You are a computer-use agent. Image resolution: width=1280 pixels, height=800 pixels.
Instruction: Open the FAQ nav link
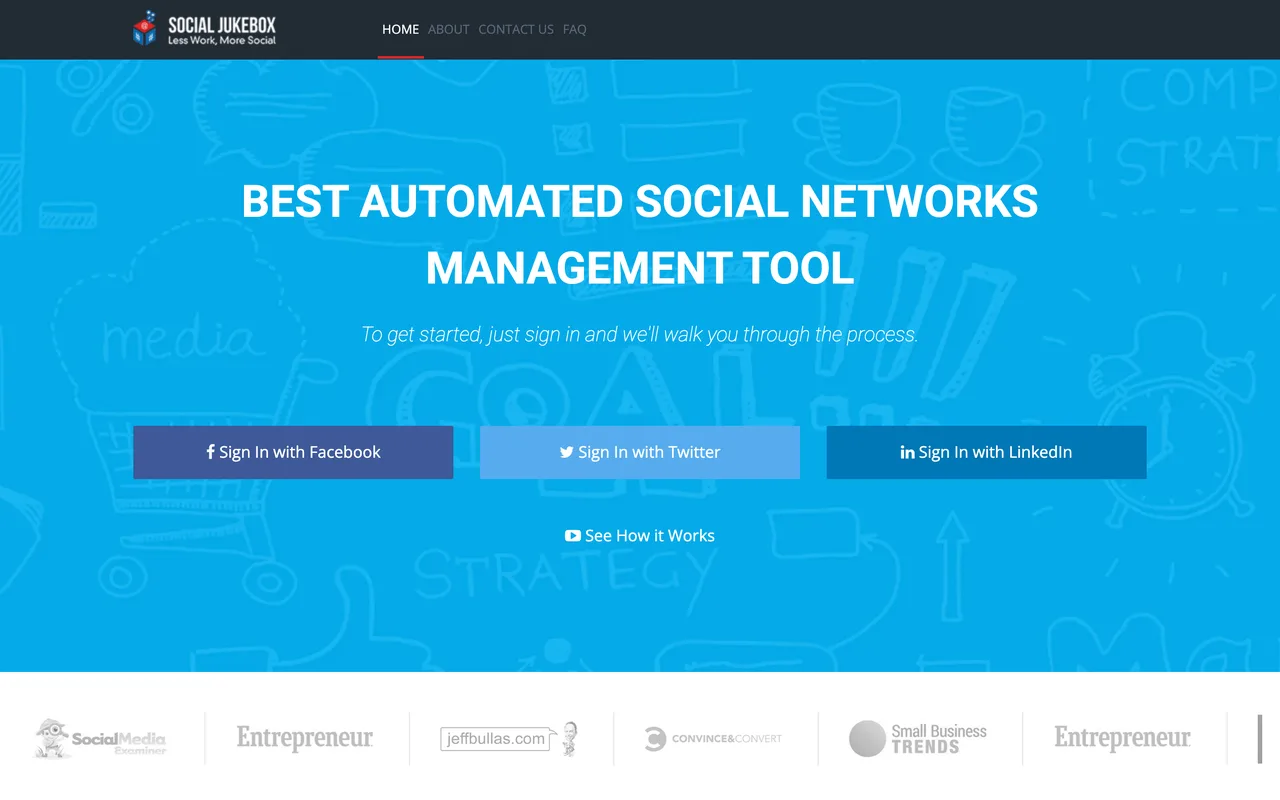pos(575,29)
